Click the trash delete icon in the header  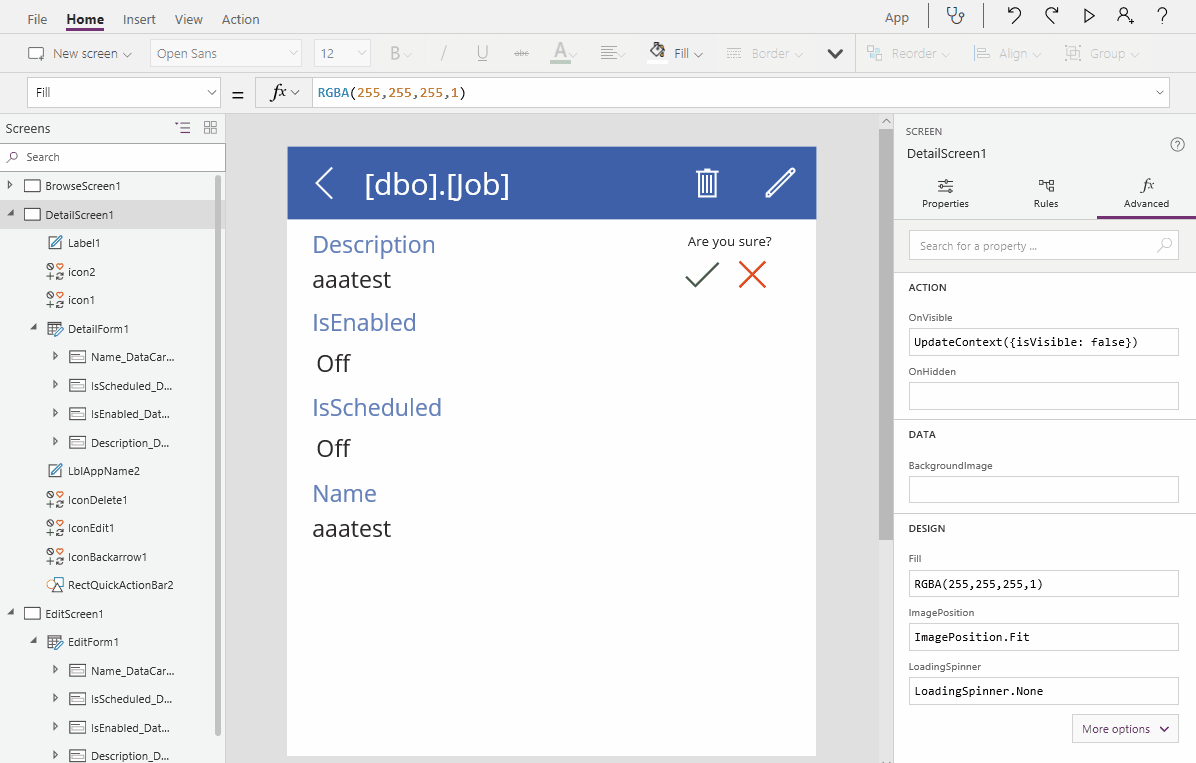(x=707, y=183)
